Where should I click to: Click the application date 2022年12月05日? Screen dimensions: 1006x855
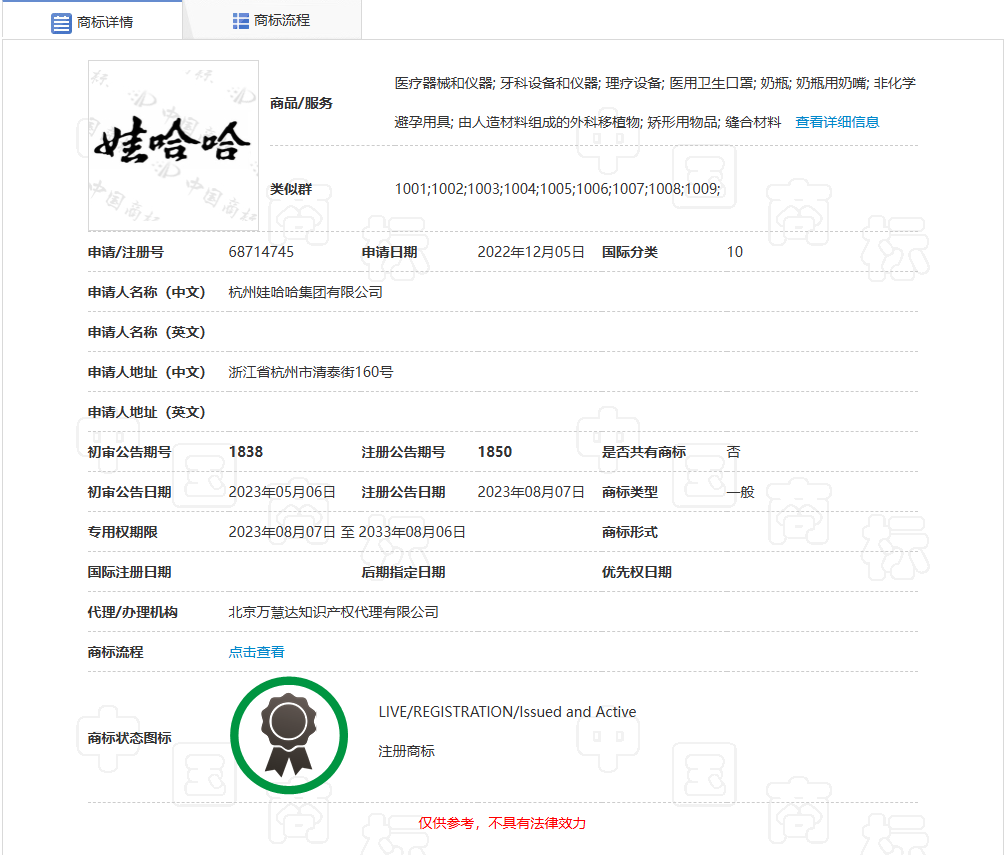531,252
